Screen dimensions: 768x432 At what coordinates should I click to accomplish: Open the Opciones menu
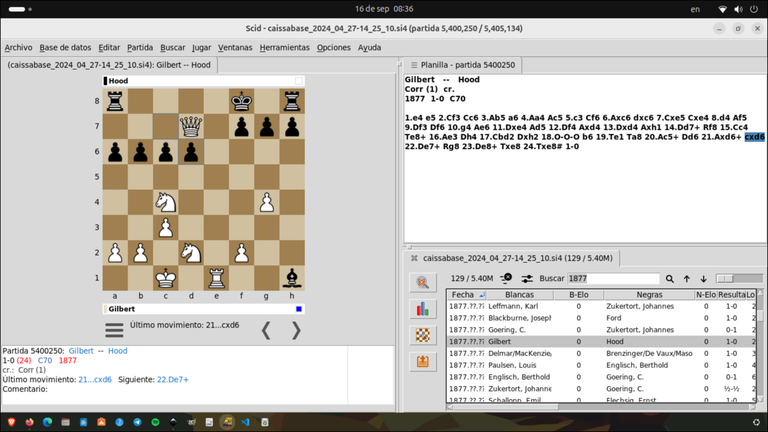(334, 48)
